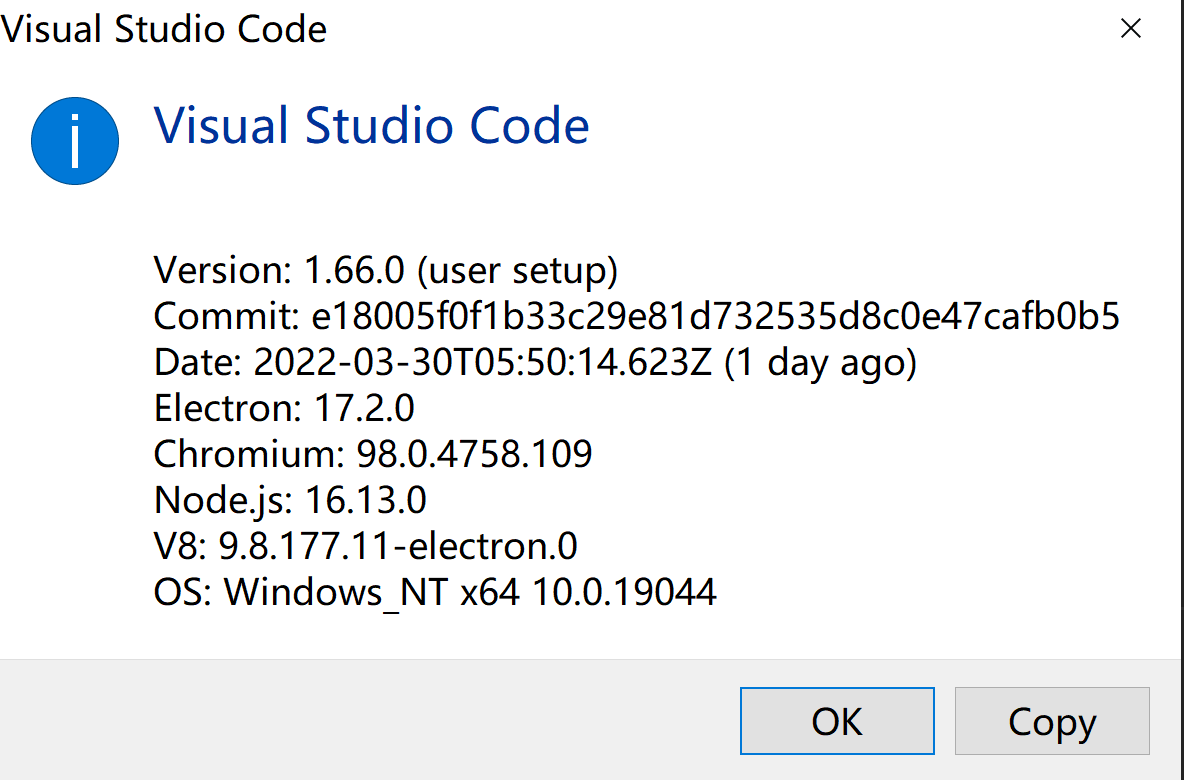
Task: Select the Chromium version line
Action: coord(371,454)
